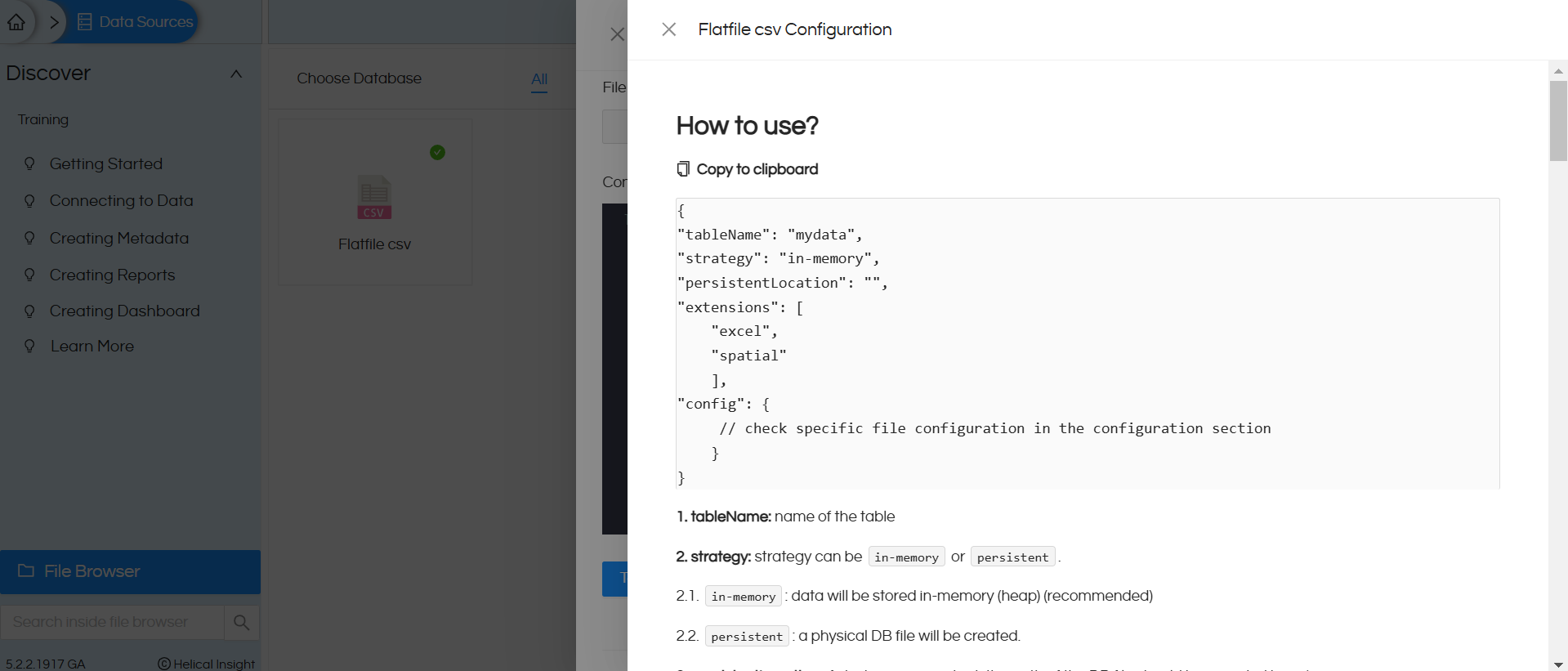1568x671 pixels.
Task: Click the "excel" extension code line
Action: (744, 331)
